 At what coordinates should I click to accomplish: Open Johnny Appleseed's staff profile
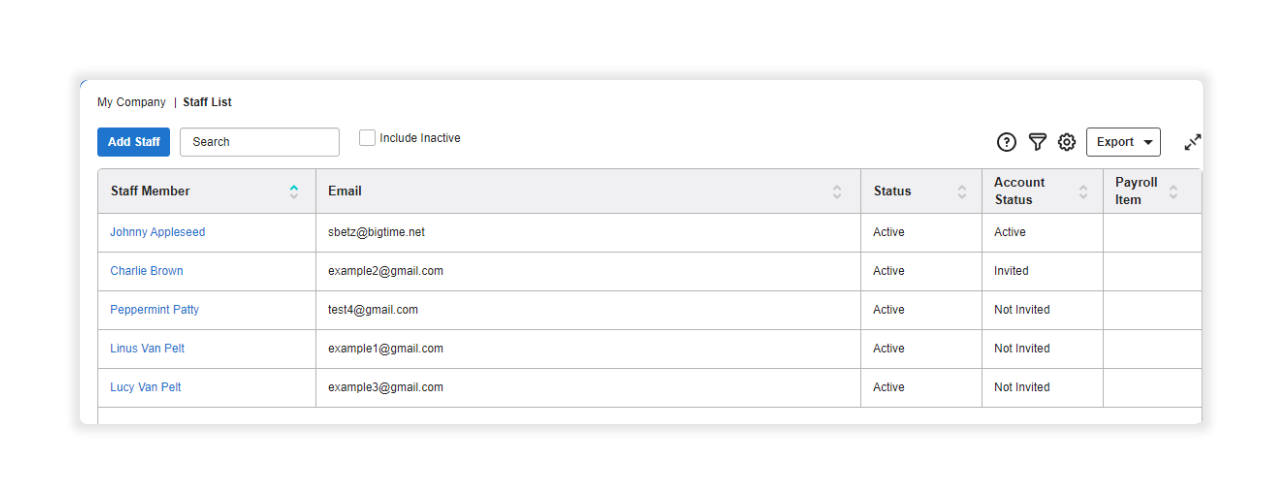[157, 232]
